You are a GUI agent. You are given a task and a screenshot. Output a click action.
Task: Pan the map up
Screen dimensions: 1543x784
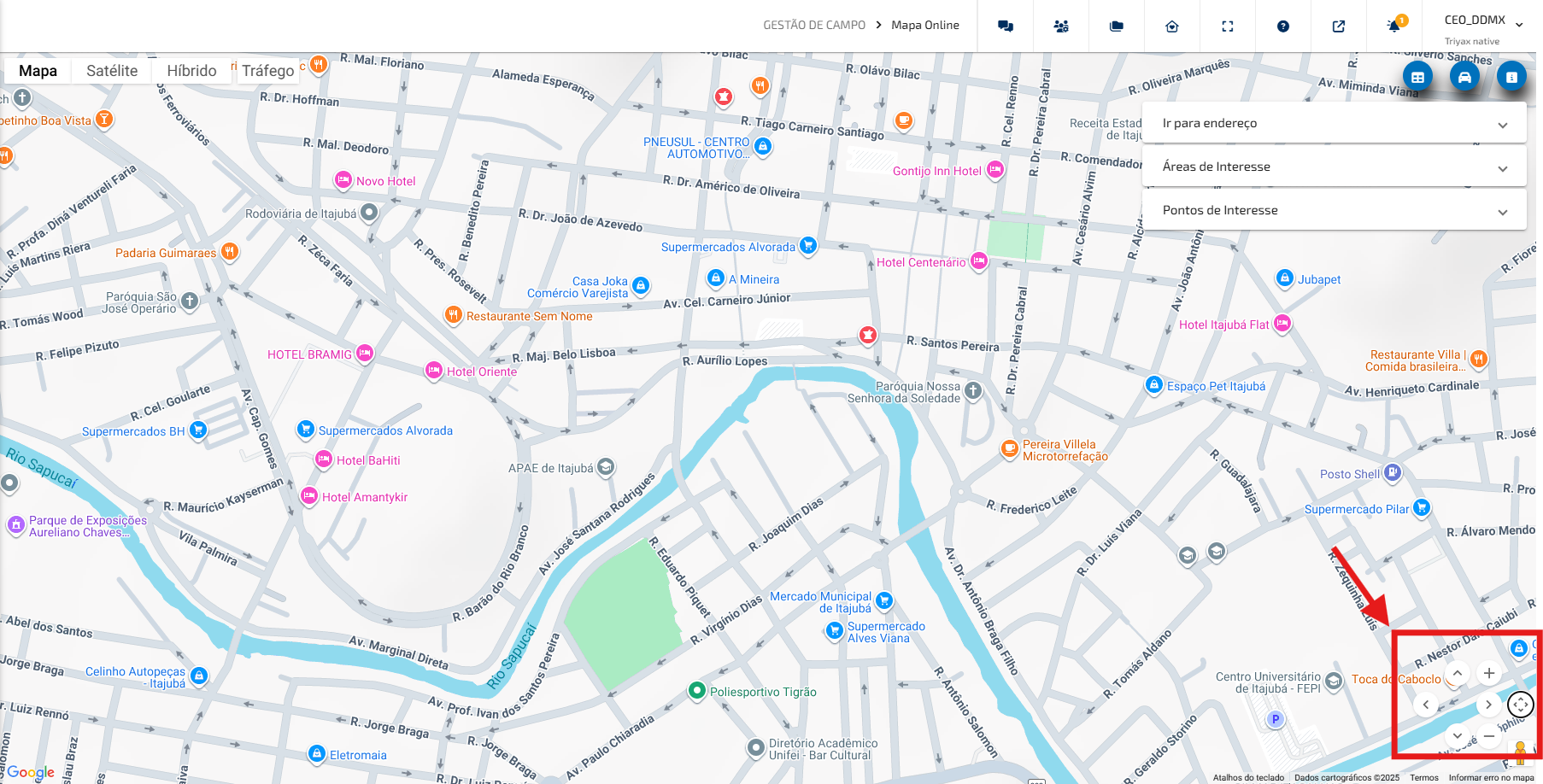pyautogui.click(x=1458, y=673)
